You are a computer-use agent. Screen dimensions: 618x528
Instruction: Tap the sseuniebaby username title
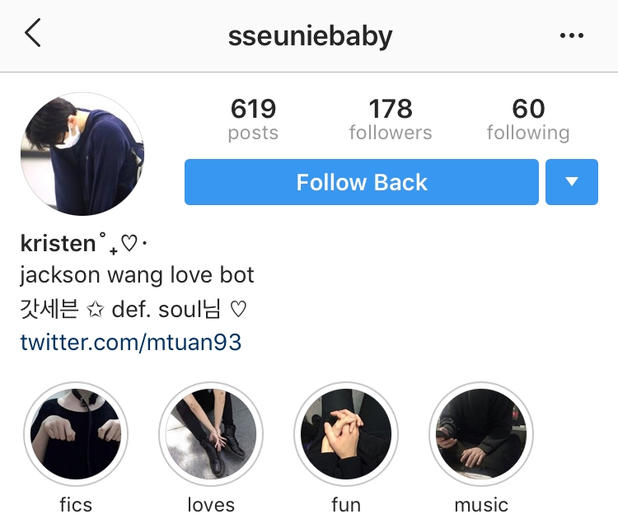pos(310,36)
